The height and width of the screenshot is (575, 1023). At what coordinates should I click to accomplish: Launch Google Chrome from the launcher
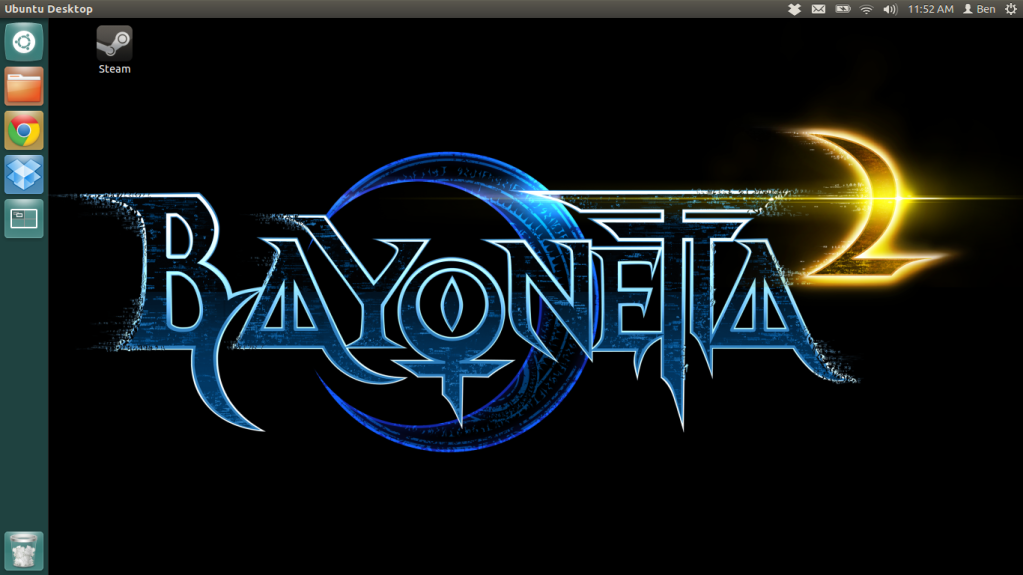click(24, 131)
